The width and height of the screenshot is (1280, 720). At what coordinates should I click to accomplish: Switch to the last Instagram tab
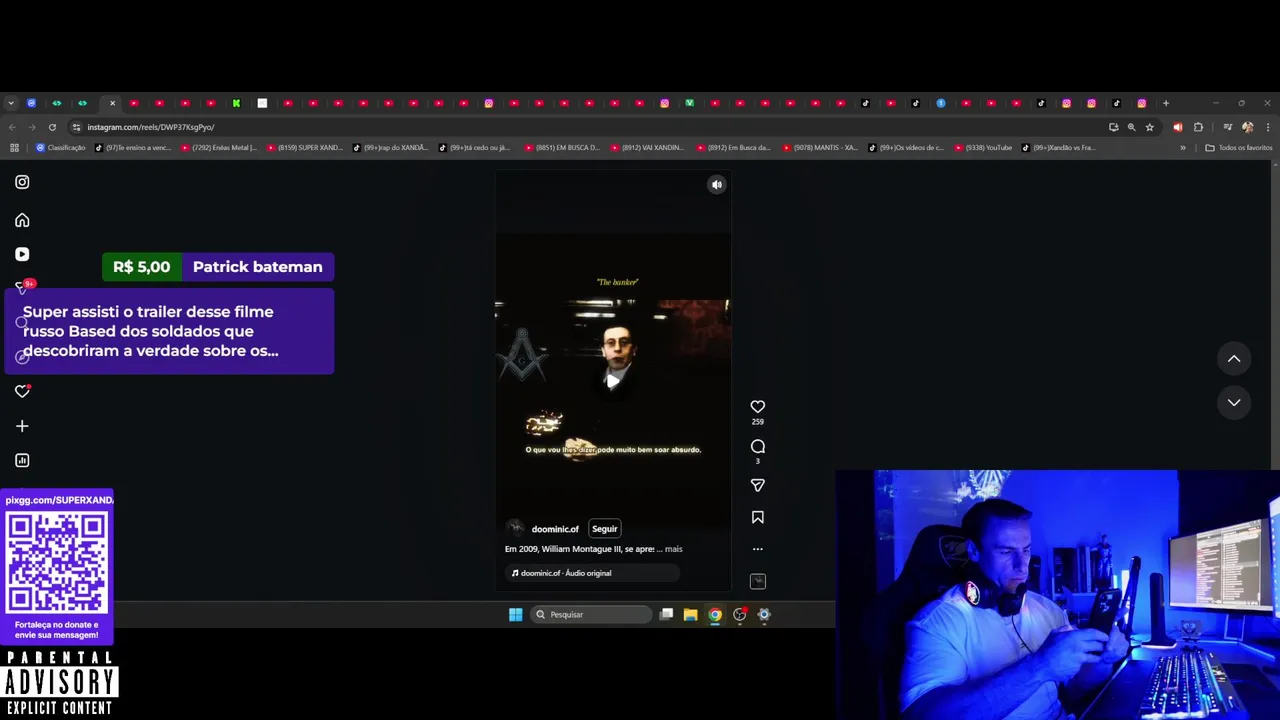(x=1141, y=103)
